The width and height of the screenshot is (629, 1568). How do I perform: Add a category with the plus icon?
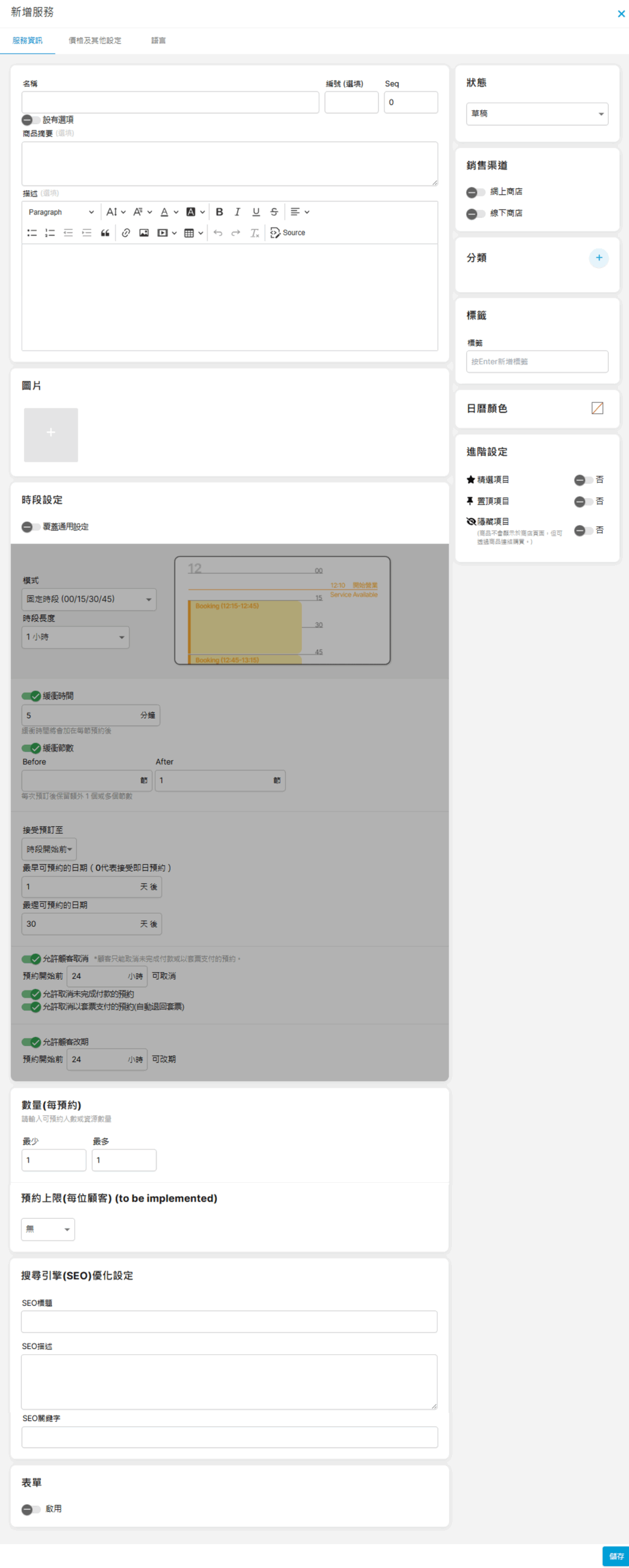[x=598, y=258]
